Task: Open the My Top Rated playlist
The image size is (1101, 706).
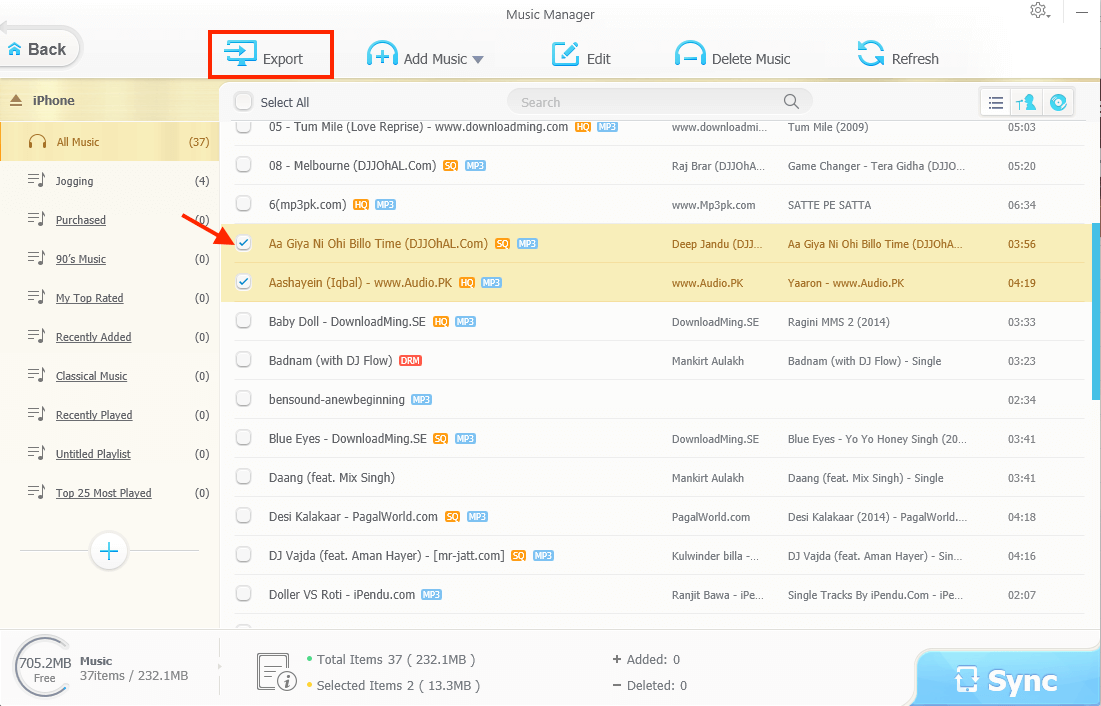Action: (90, 298)
